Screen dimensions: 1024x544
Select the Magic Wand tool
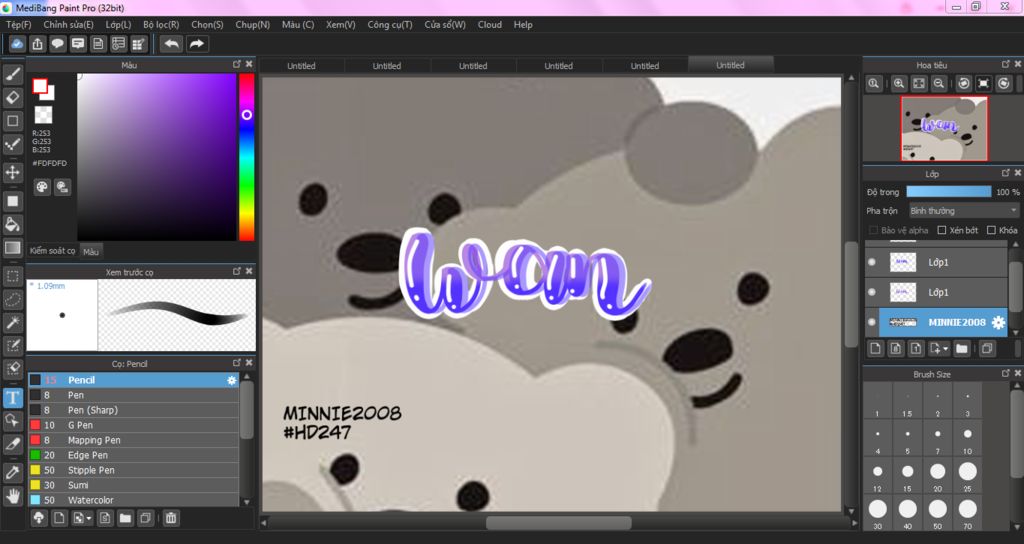click(13, 322)
